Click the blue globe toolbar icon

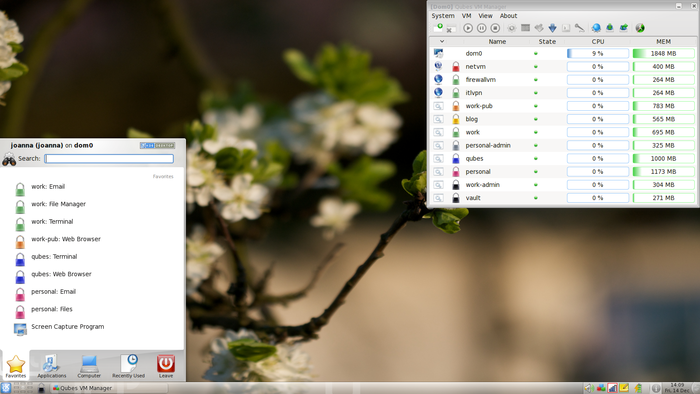[596, 28]
